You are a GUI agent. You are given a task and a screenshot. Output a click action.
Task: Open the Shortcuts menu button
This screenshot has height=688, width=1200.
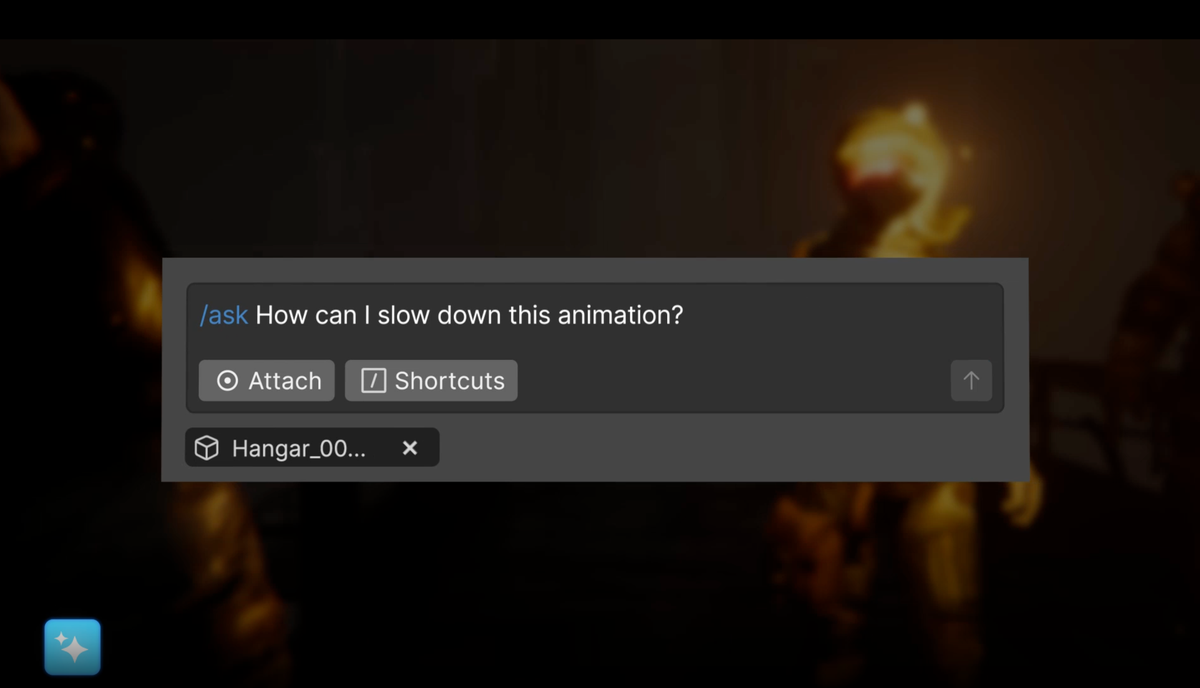click(431, 381)
